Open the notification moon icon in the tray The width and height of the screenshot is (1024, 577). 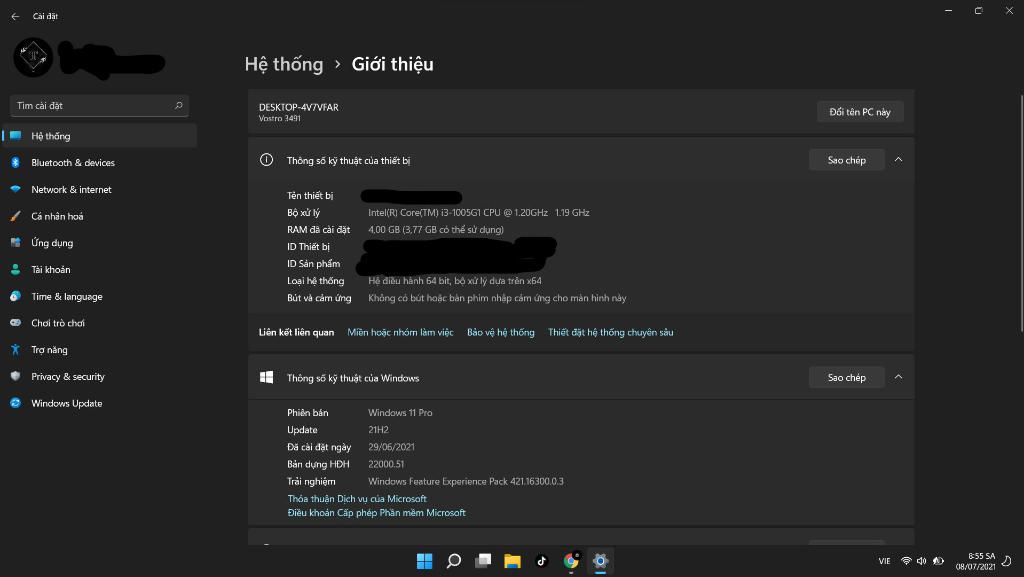pos(1007,561)
